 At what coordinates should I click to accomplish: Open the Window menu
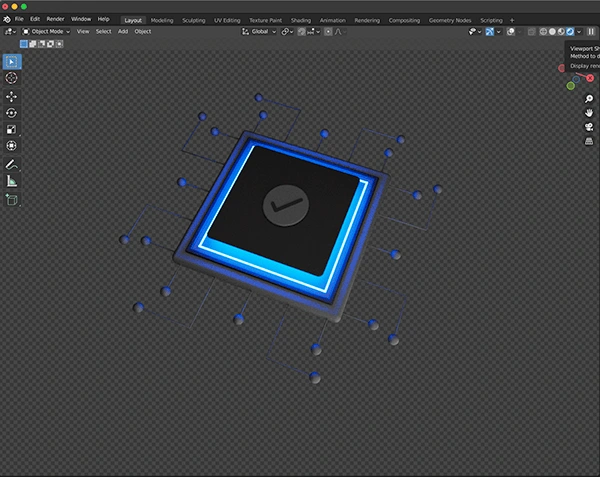(81, 19)
